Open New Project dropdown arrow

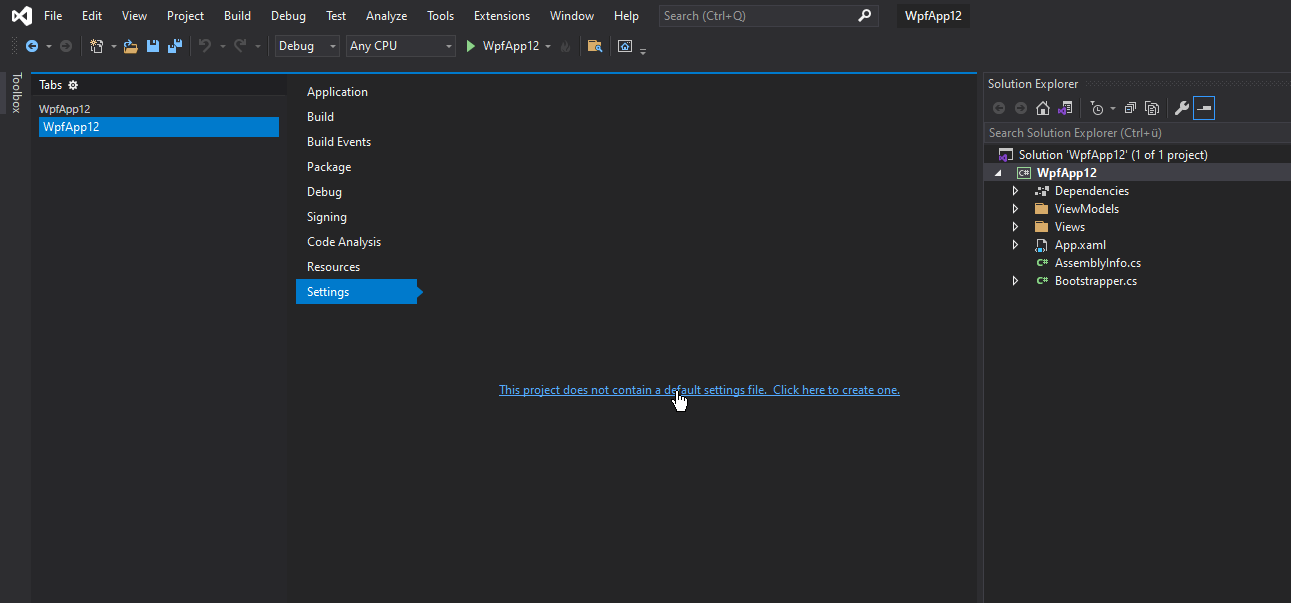click(x=114, y=47)
